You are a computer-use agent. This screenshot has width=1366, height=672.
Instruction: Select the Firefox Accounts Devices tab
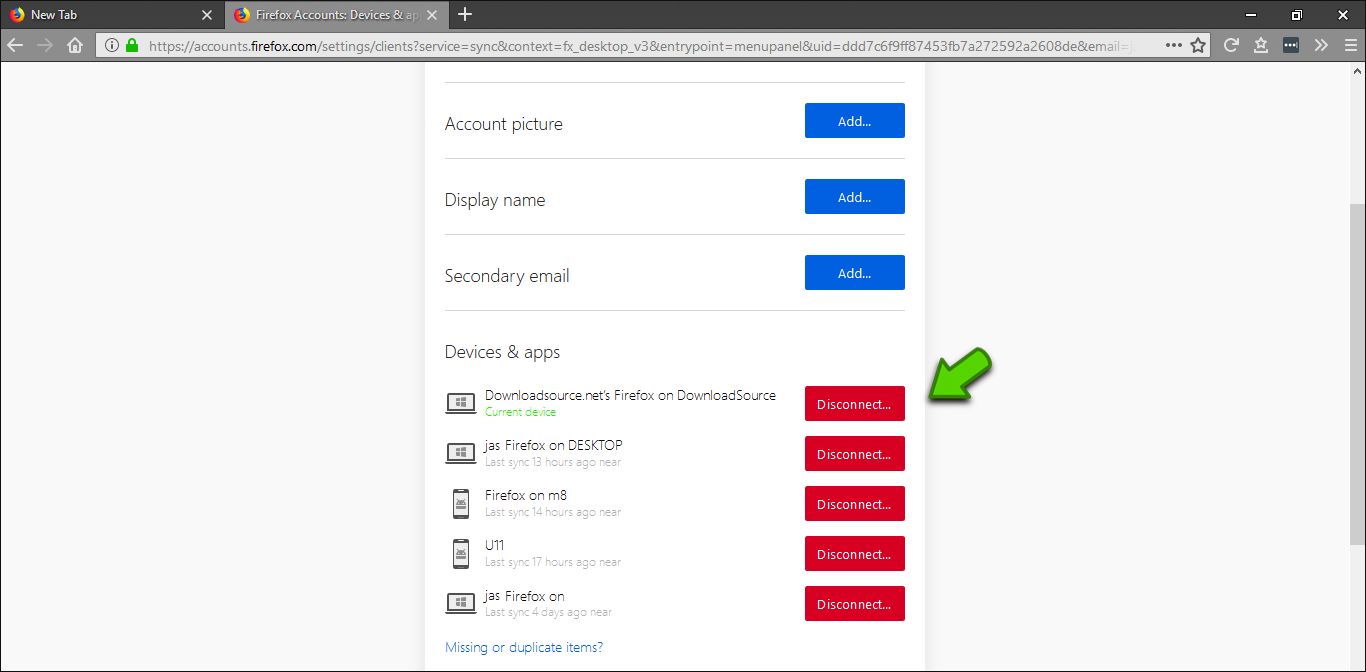pyautogui.click(x=338, y=15)
